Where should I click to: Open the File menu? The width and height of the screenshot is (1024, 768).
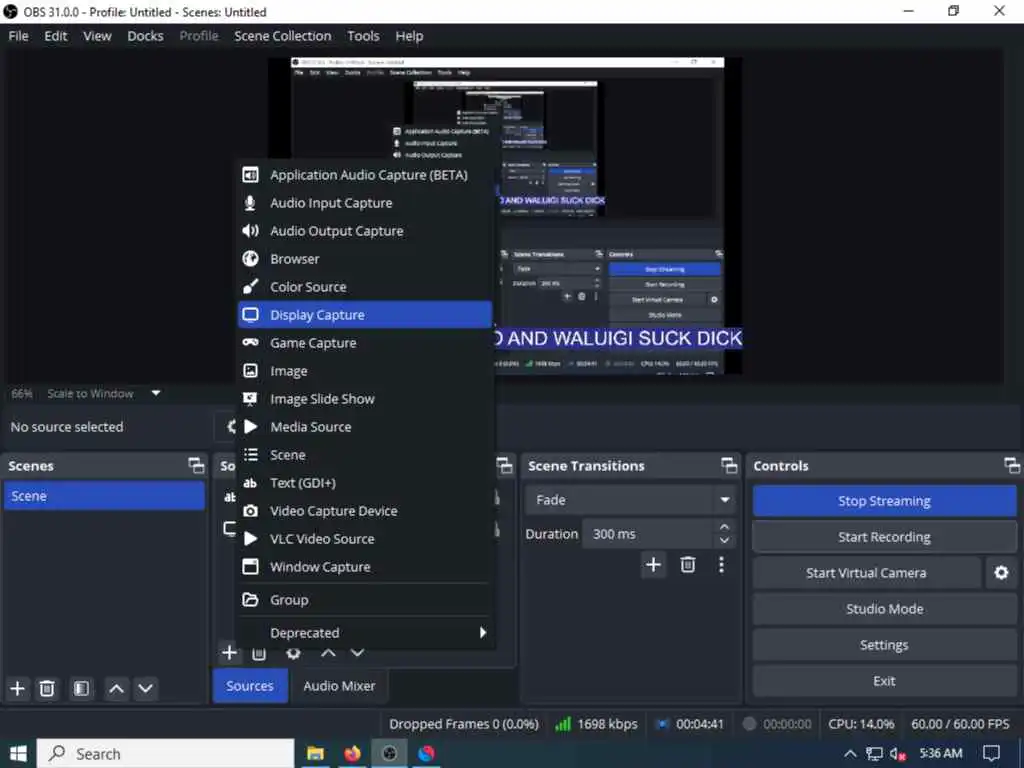(18, 36)
